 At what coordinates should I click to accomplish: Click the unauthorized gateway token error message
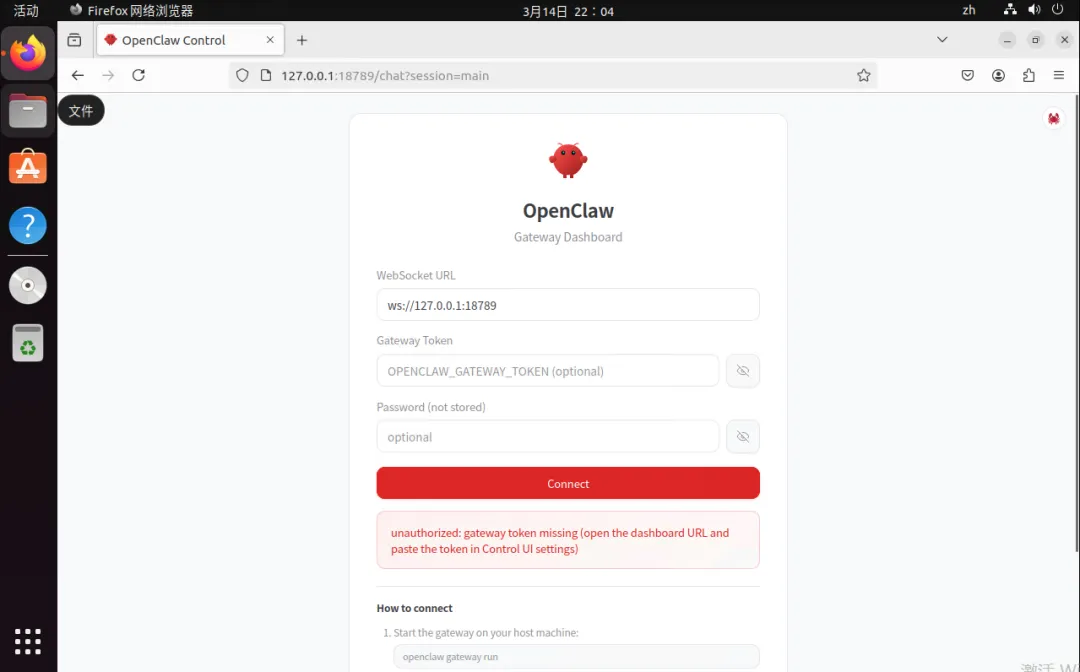pos(568,540)
